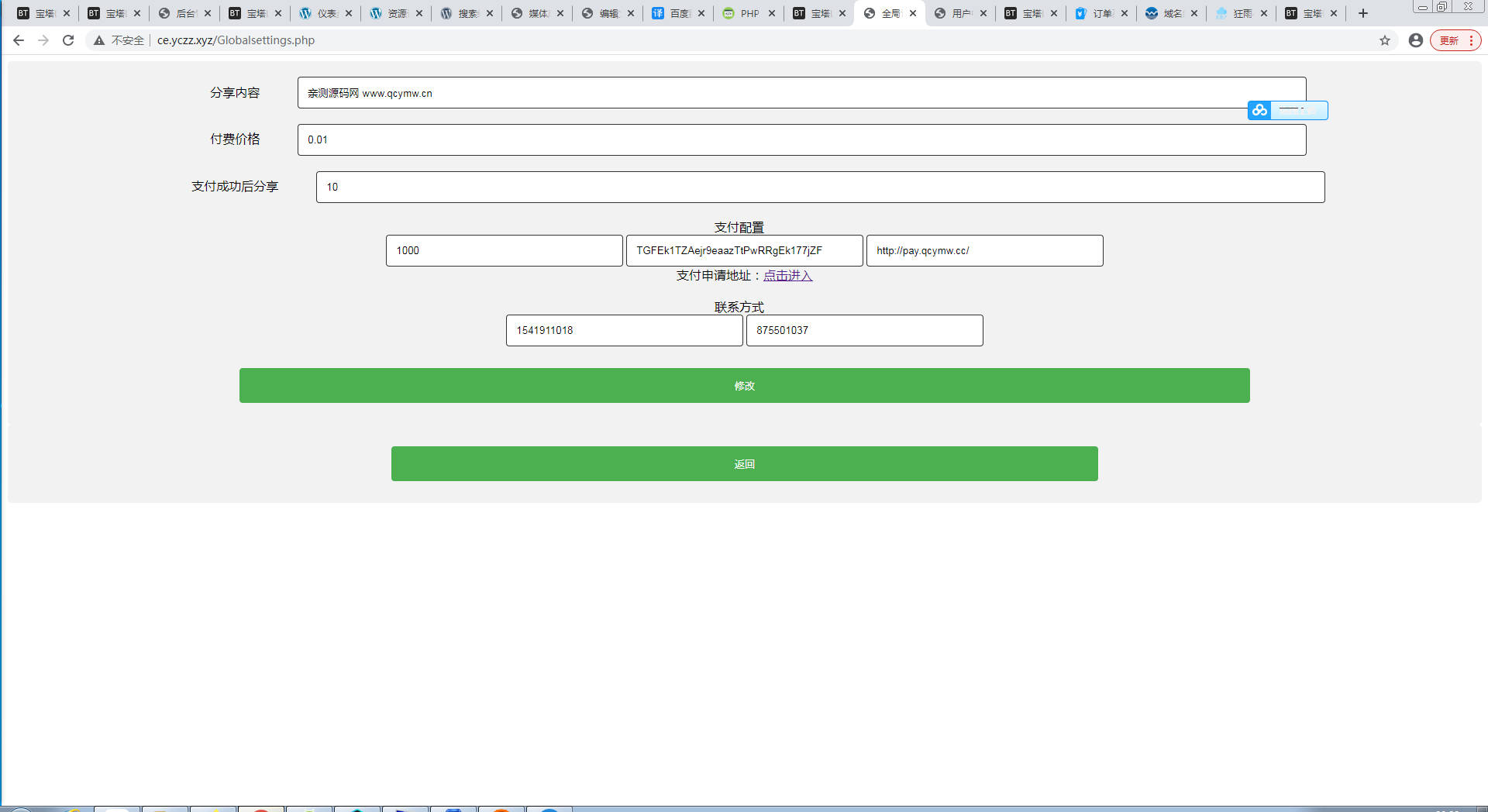Click the address bar URL ce.yczz.xyz/Globalsettings.php
The height and width of the screenshot is (812, 1488).
pyautogui.click(x=236, y=40)
